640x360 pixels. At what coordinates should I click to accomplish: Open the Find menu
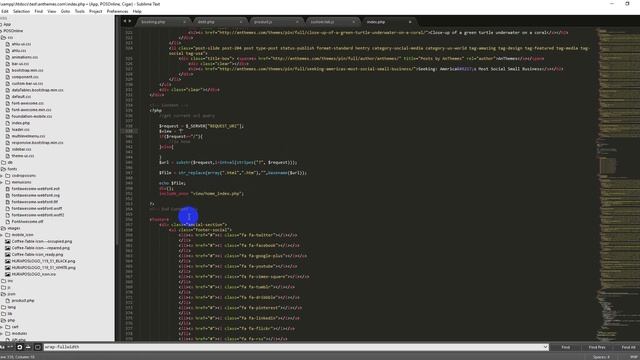pyautogui.click(x=38, y=11)
